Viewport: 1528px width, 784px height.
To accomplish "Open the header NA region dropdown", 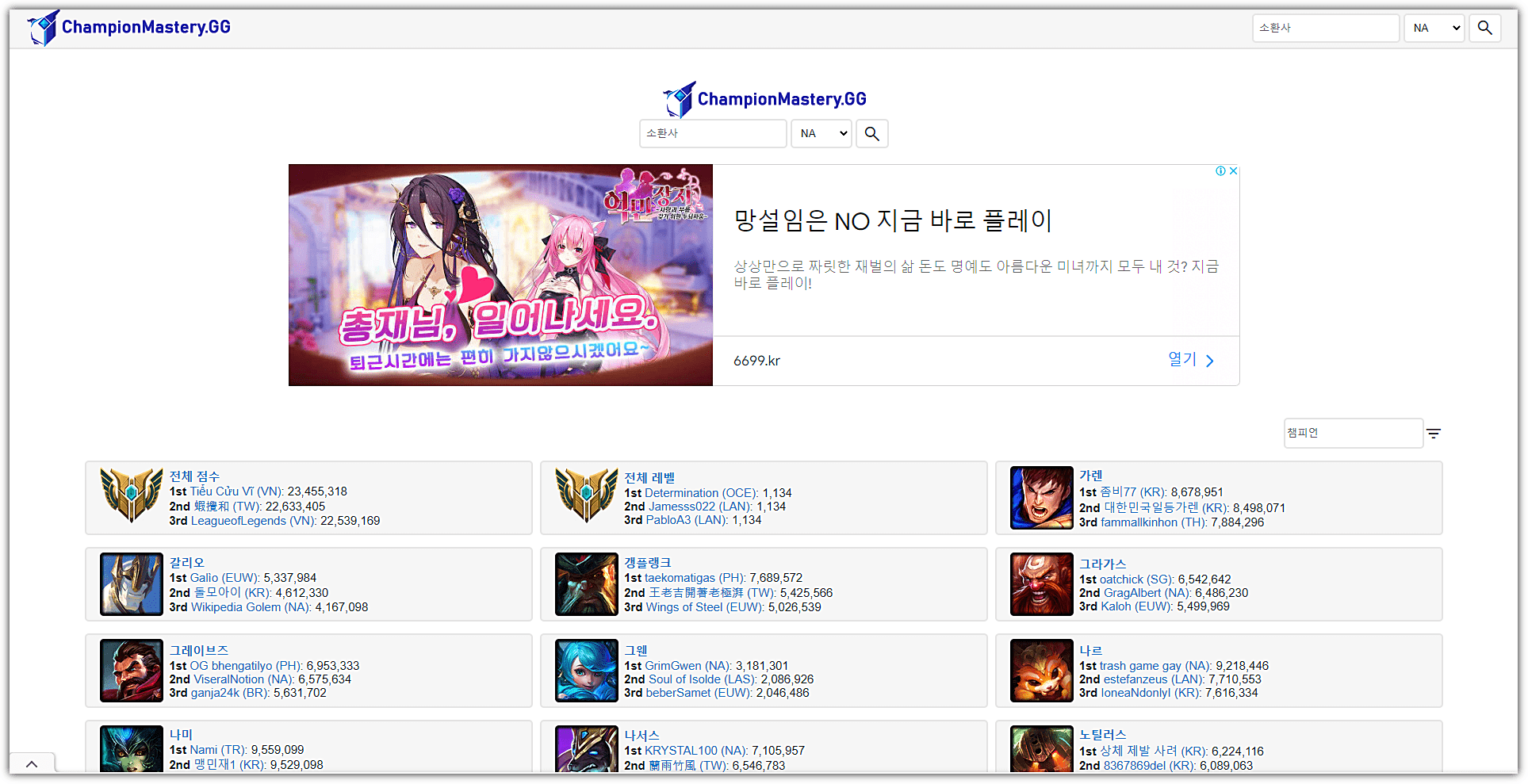I will (x=1434, y=28).
